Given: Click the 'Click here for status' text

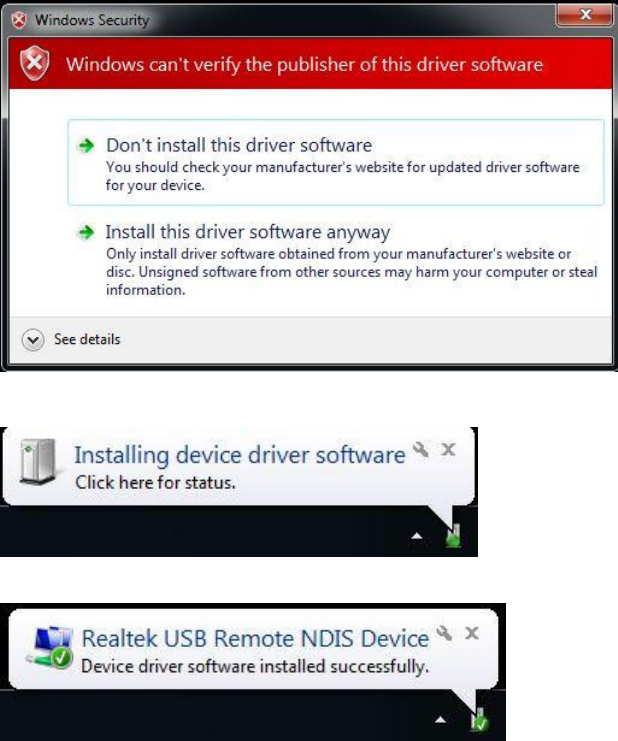Looking at the screenshot, I should click(155, 483).
